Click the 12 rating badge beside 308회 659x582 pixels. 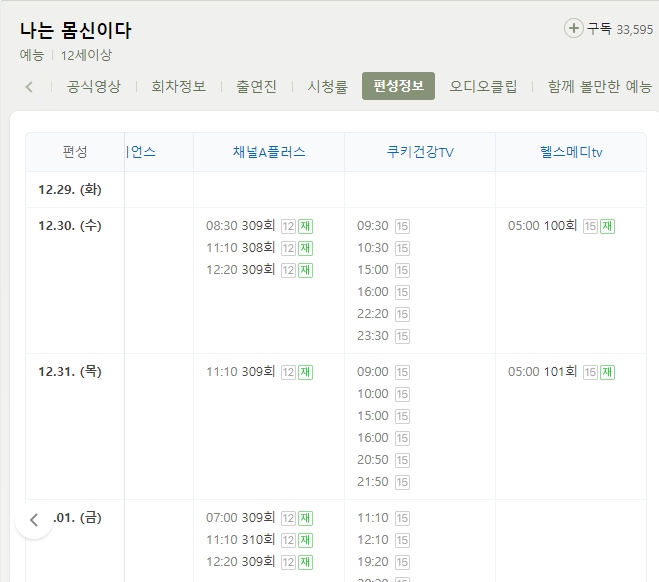pos(288,248)
